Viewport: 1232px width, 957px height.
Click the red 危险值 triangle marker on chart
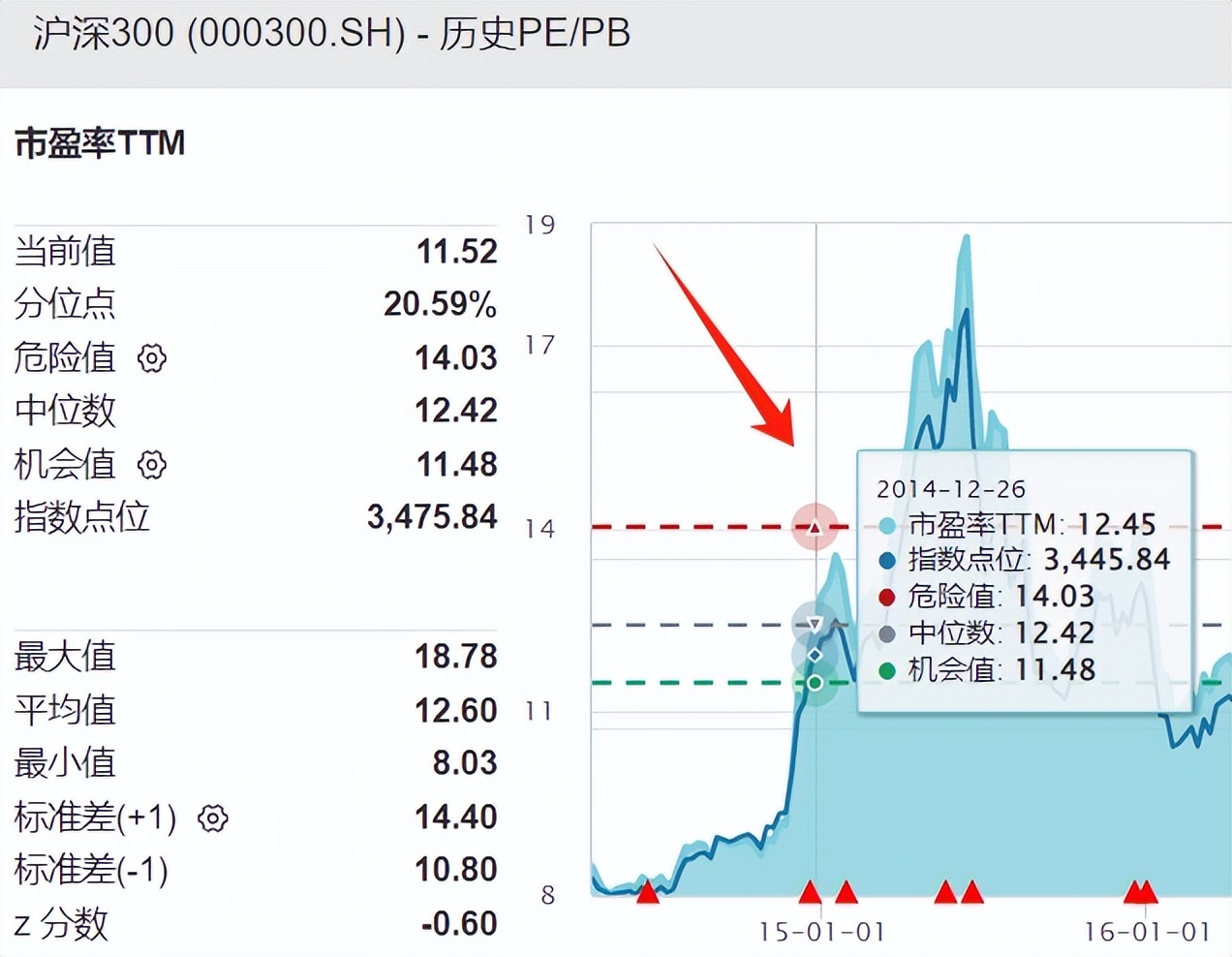click(815, 527)
